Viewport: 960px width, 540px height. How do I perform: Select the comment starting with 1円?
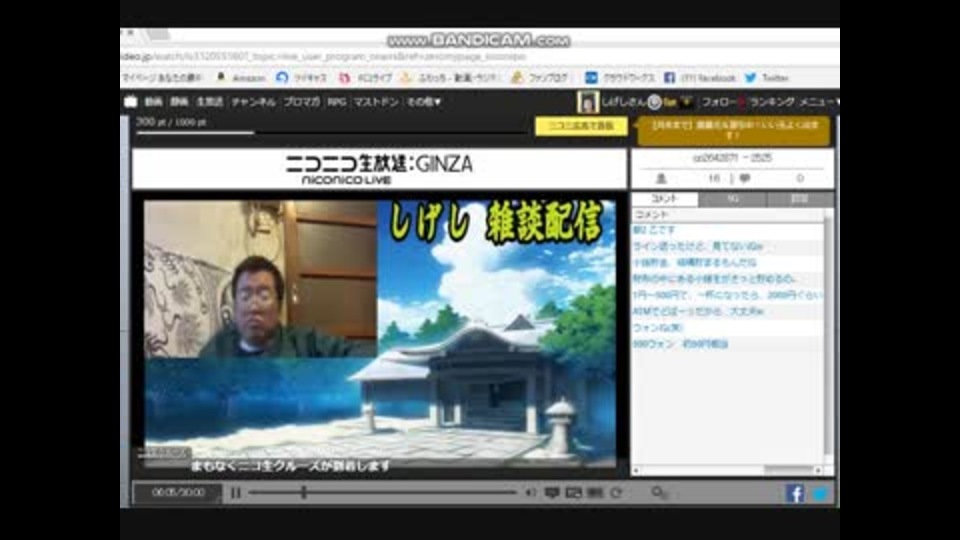[727, 295]
